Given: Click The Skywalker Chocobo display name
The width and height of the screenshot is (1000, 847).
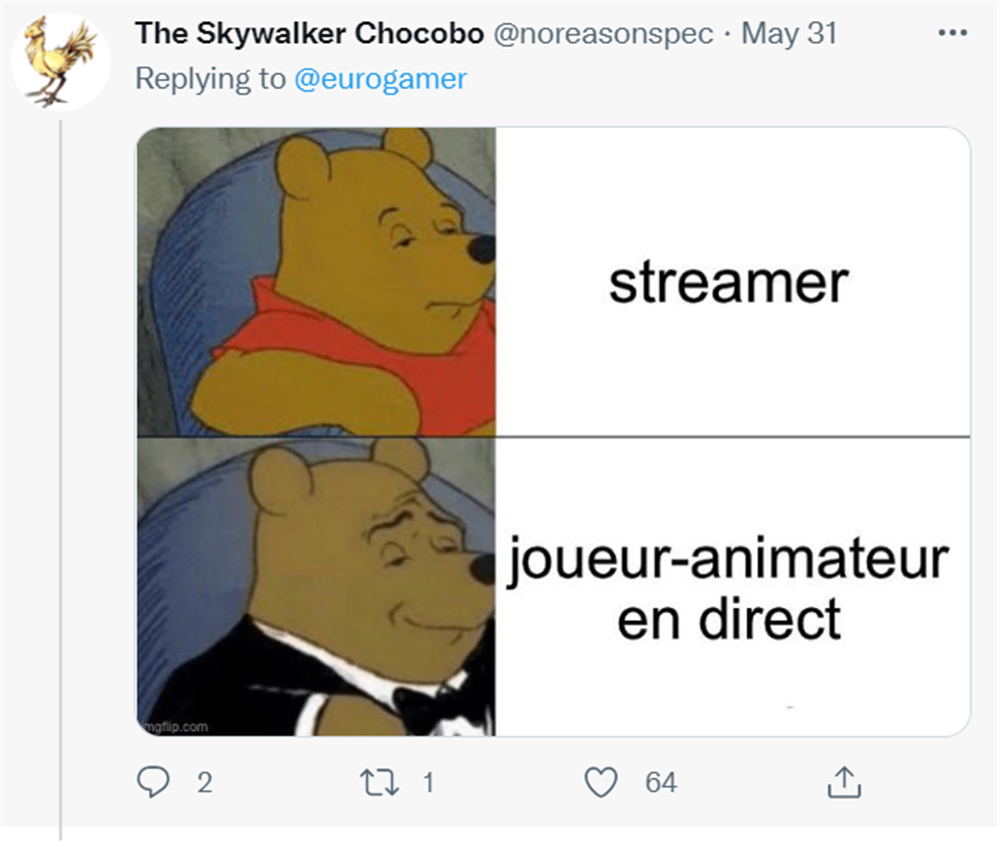Looking at the screenshot, I should (x=309, y=33).
